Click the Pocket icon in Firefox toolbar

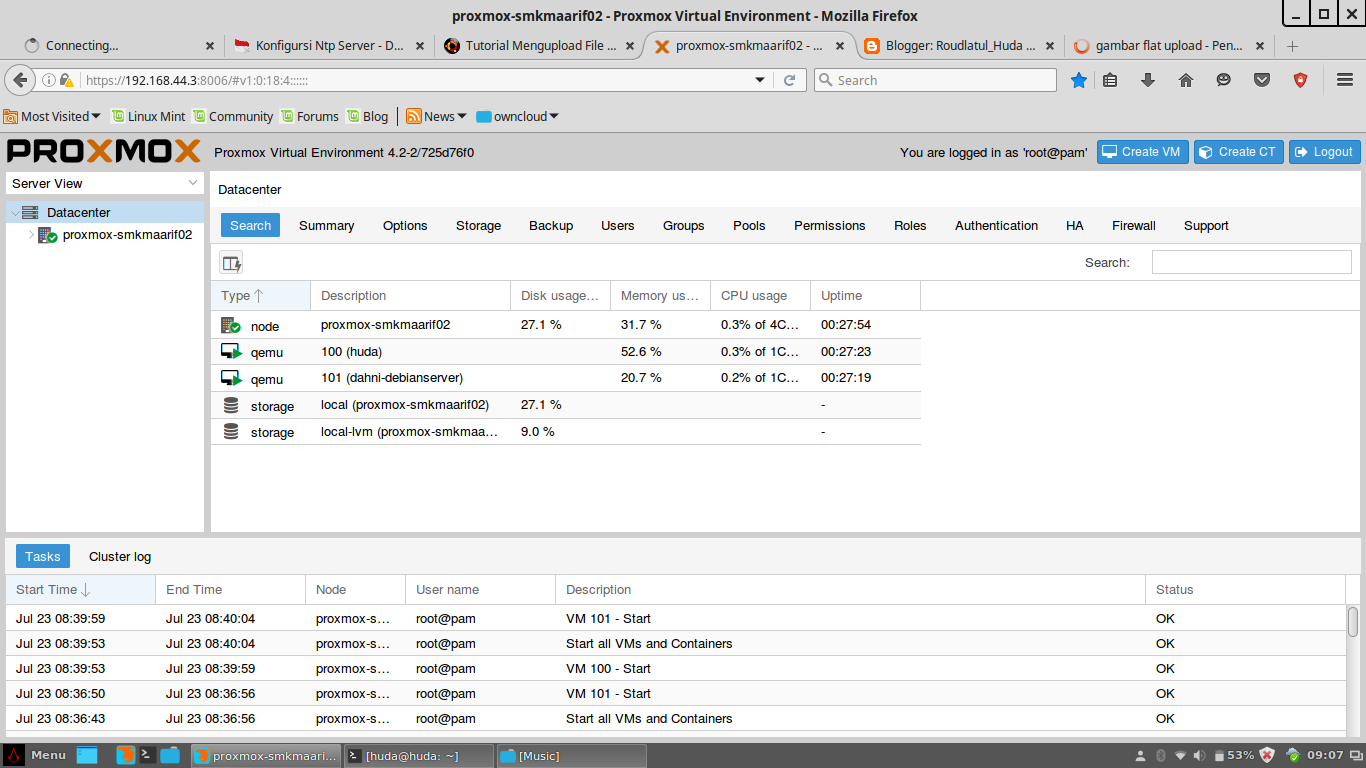click(1262, 80)
